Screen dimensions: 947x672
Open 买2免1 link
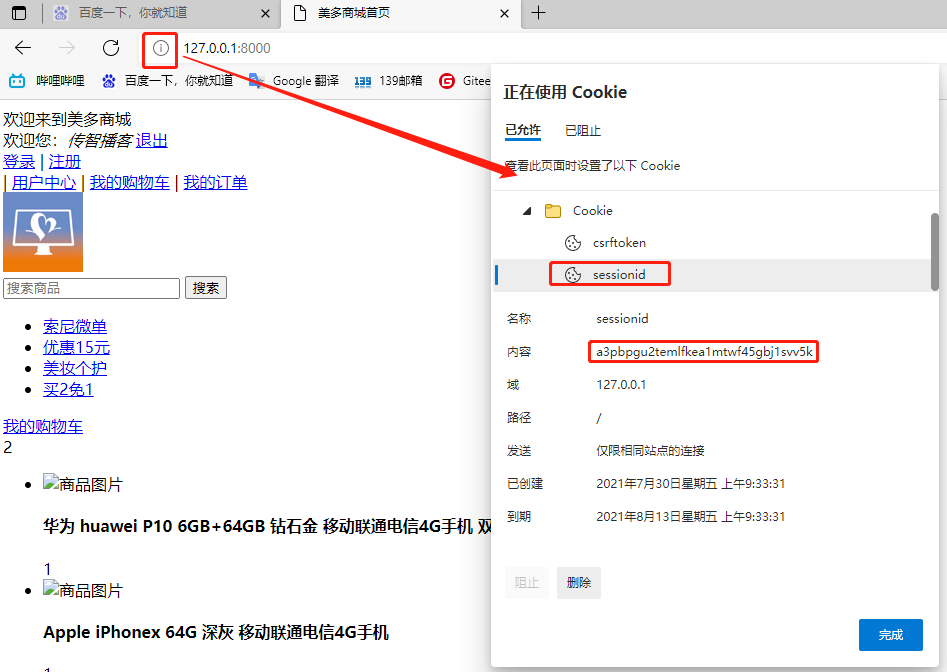68,389
